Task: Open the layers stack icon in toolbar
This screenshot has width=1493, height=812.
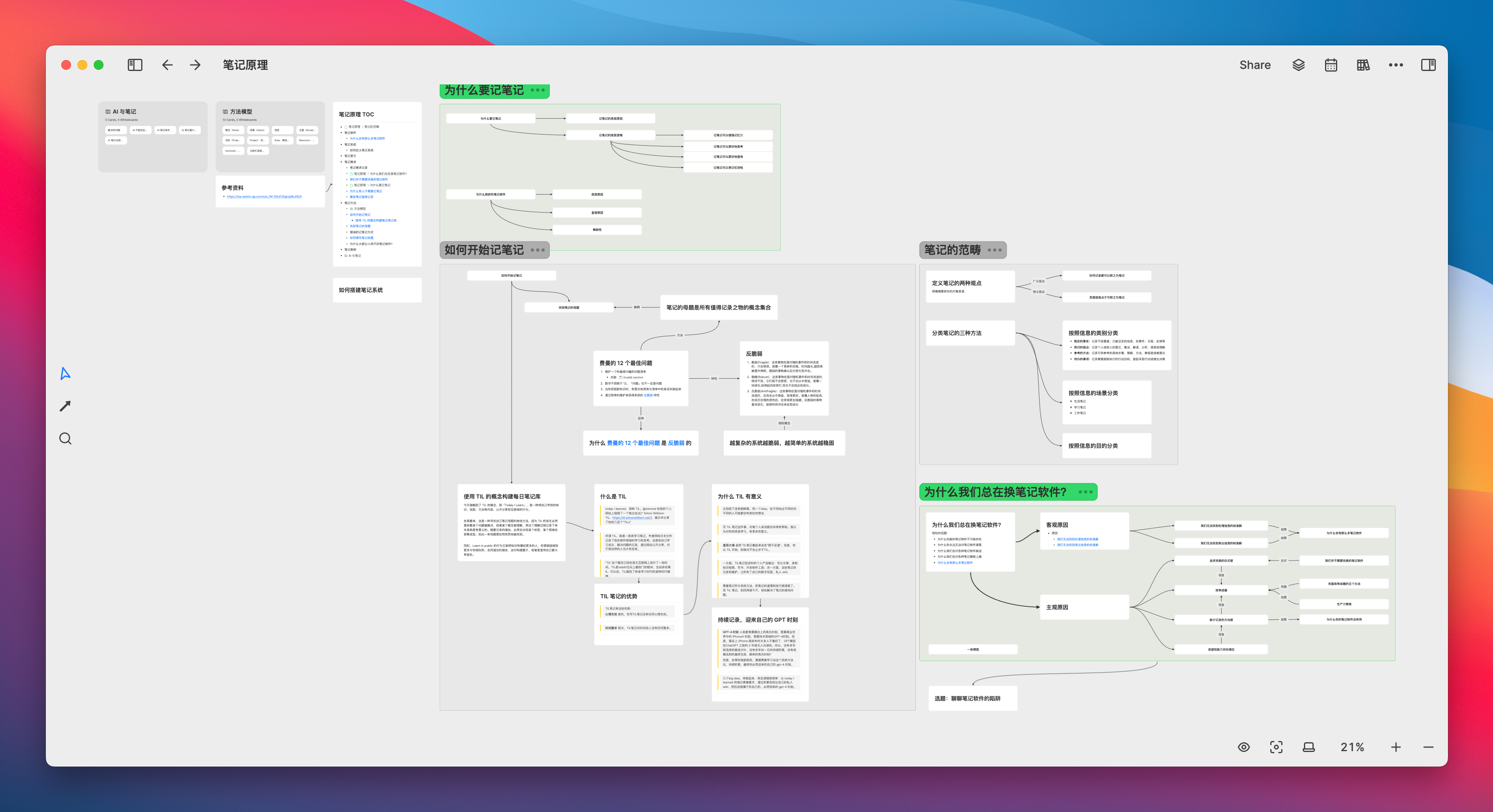Action: pyautogui.click(x=1298, y=65)
